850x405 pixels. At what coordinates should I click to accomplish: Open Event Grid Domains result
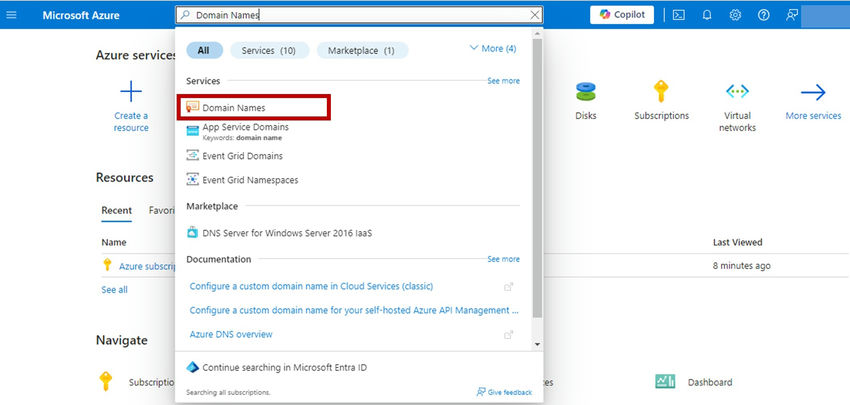pos(242,156)
